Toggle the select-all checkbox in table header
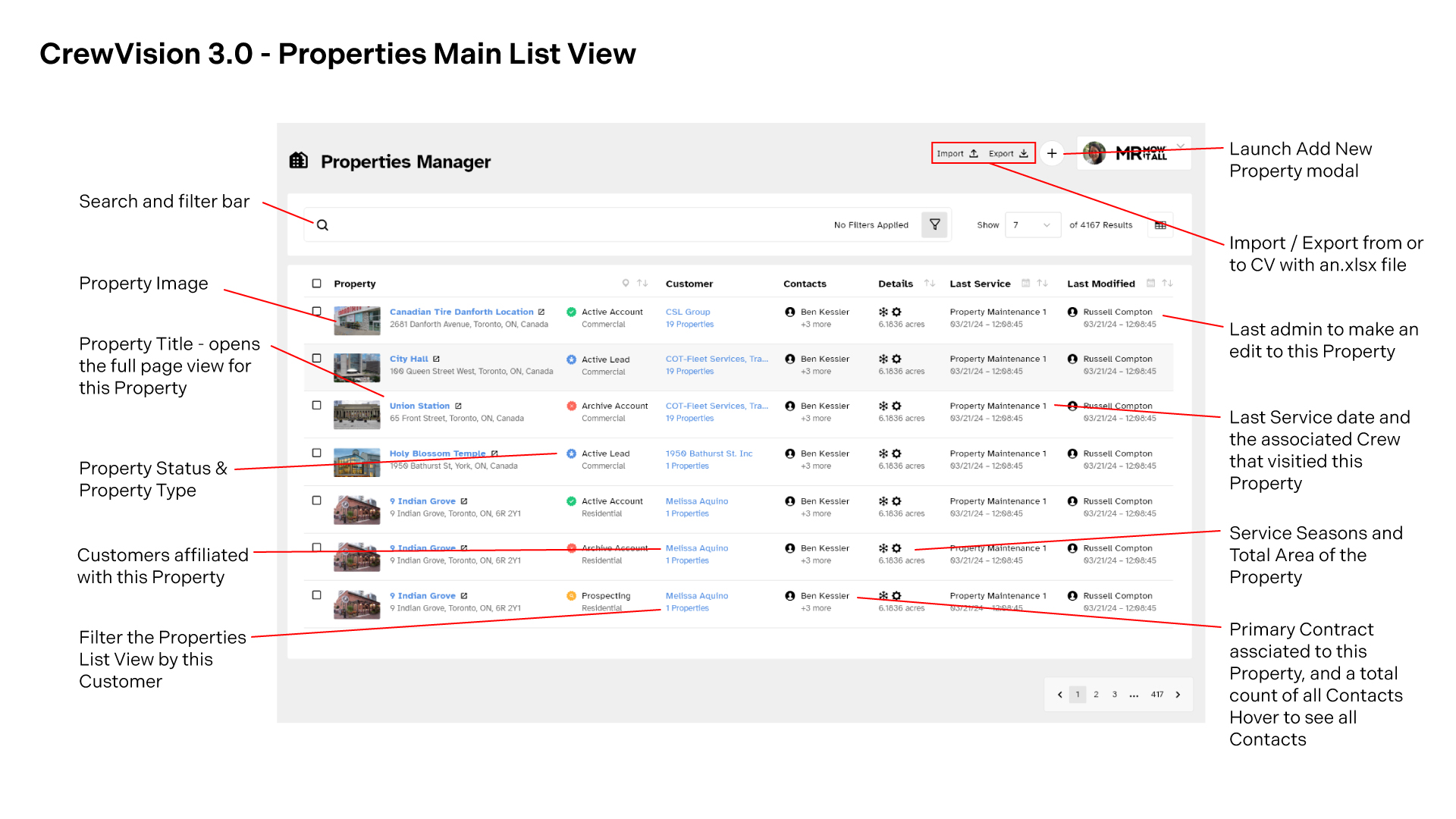 click(x=317, y=283)
